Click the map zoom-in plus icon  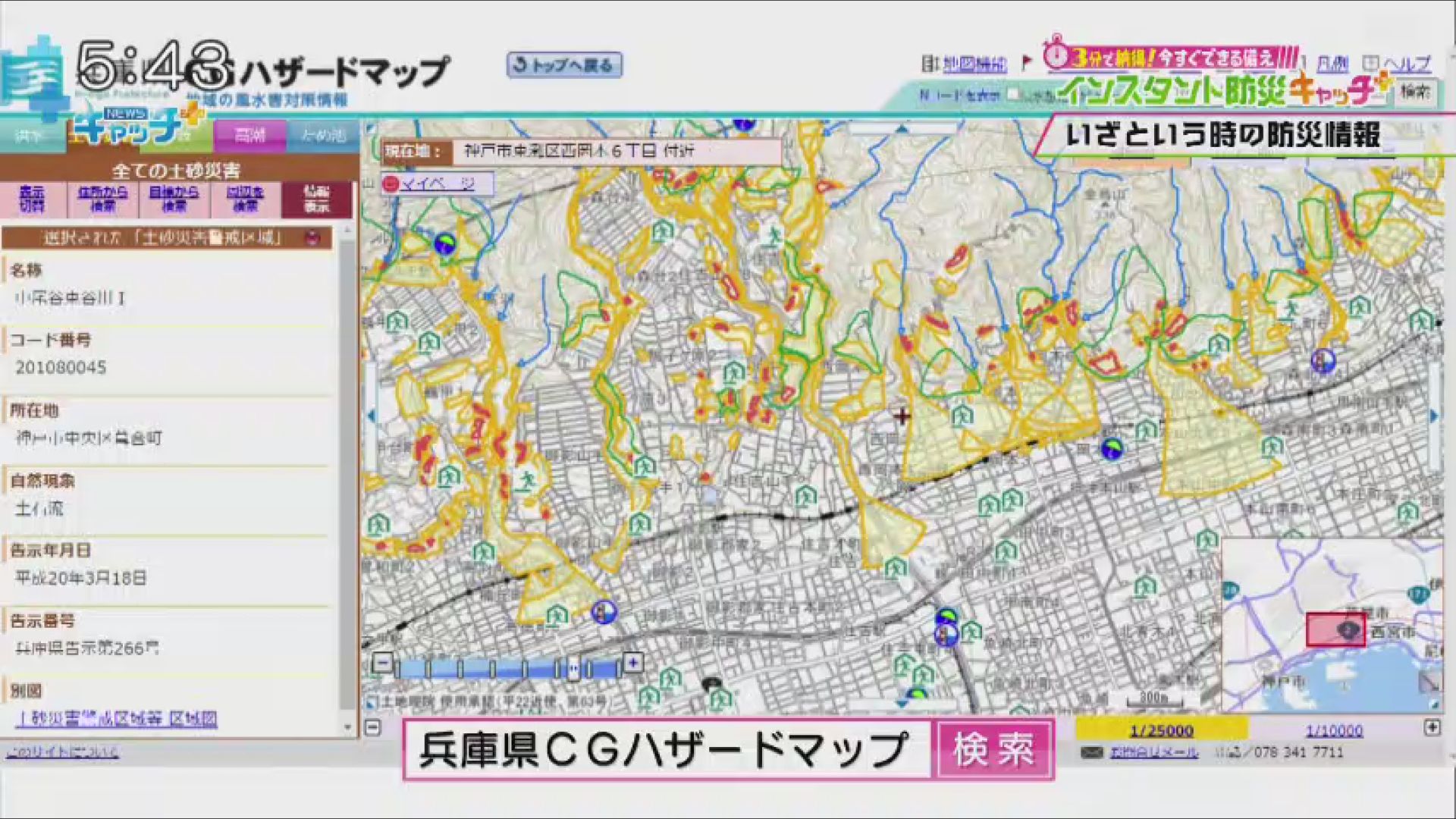tap(633, 664)
